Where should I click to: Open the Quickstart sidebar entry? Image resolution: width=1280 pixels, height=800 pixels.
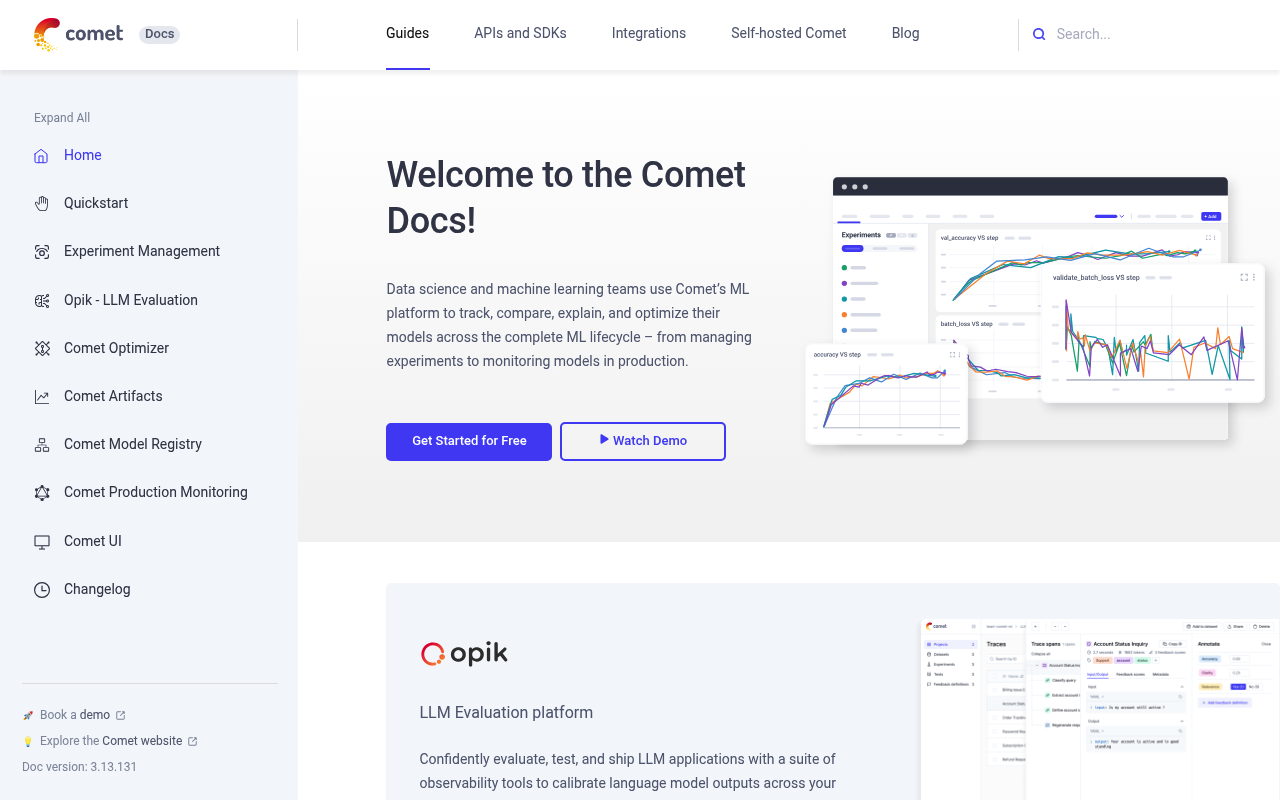96,203
